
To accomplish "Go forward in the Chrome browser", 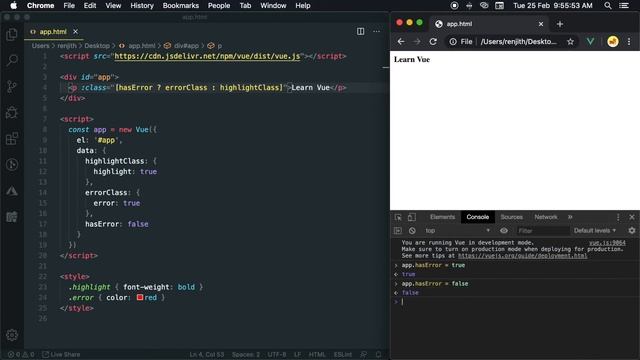I will 417,42.
